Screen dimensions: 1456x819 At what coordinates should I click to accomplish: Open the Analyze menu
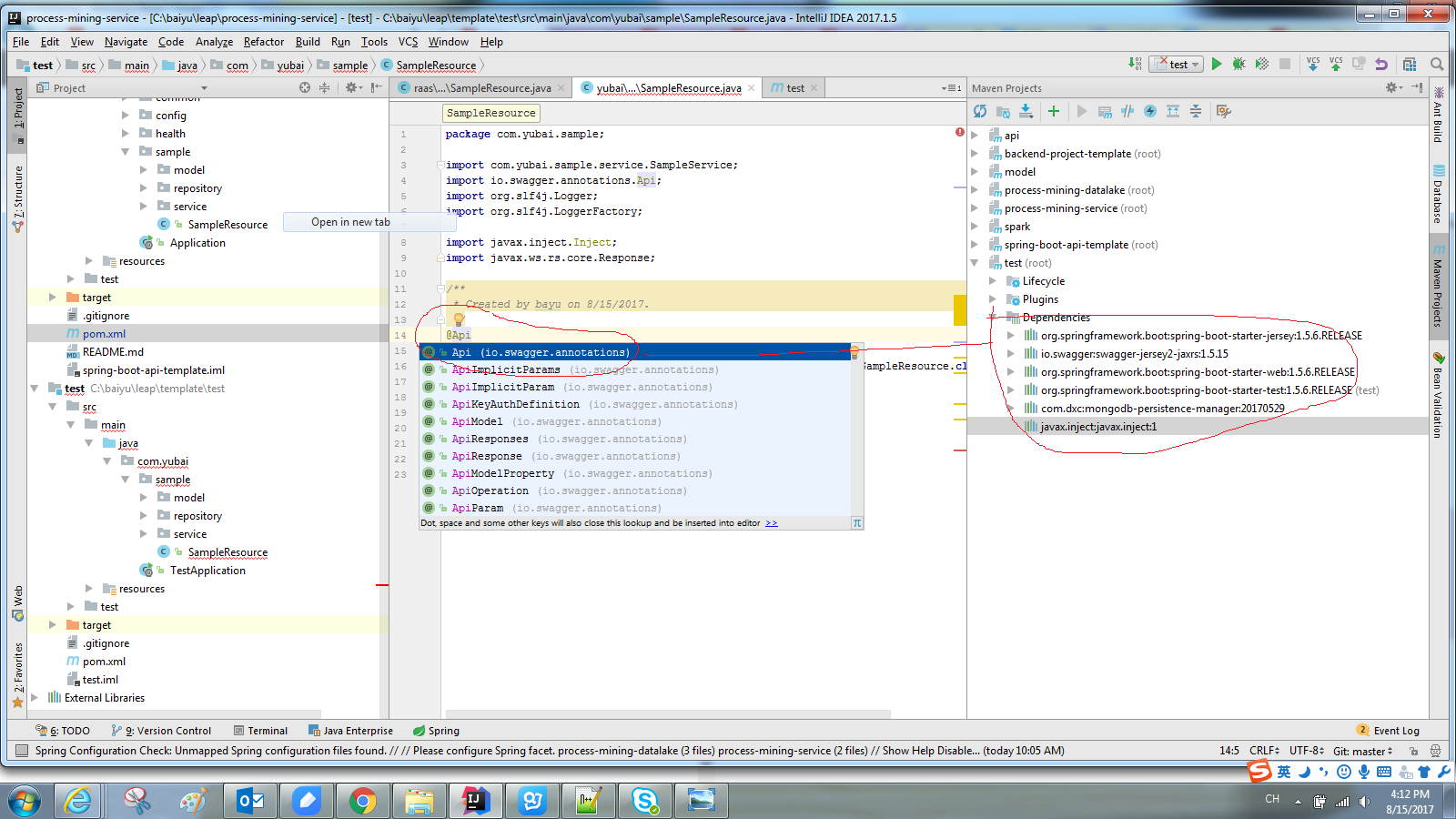coord(214,42)
